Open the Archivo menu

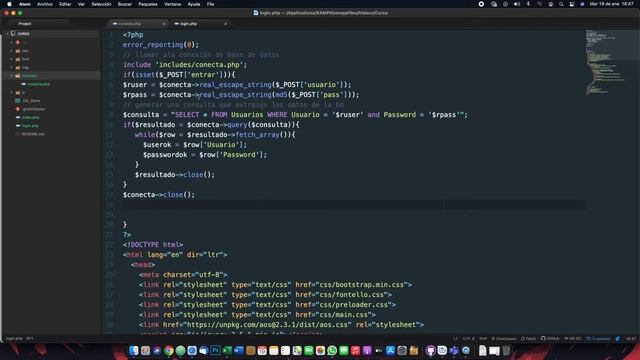pos(44,4)
